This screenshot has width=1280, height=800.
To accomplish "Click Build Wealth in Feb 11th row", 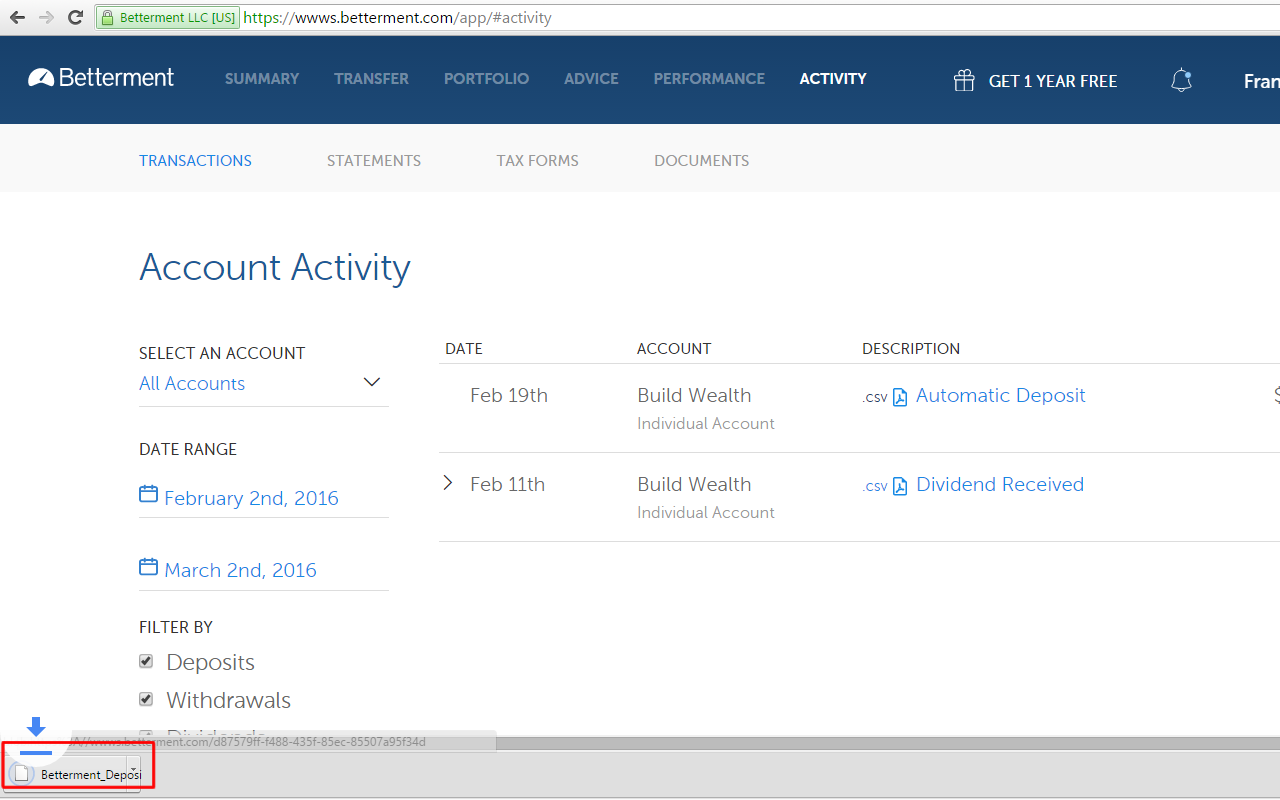I will click(x=694, y=485).
